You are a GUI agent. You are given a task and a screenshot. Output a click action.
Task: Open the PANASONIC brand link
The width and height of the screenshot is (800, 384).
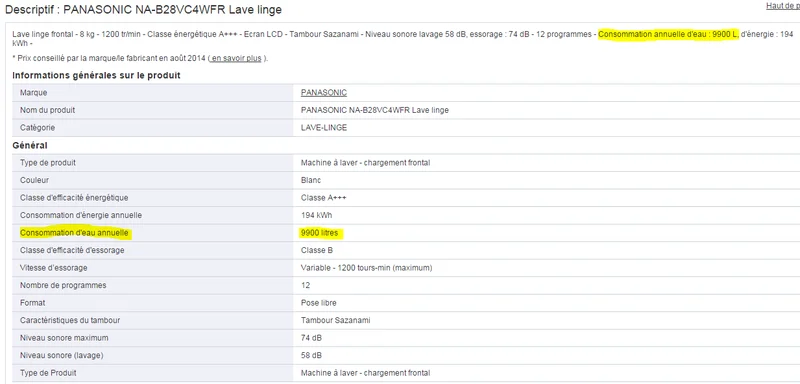tap(323, 93)
